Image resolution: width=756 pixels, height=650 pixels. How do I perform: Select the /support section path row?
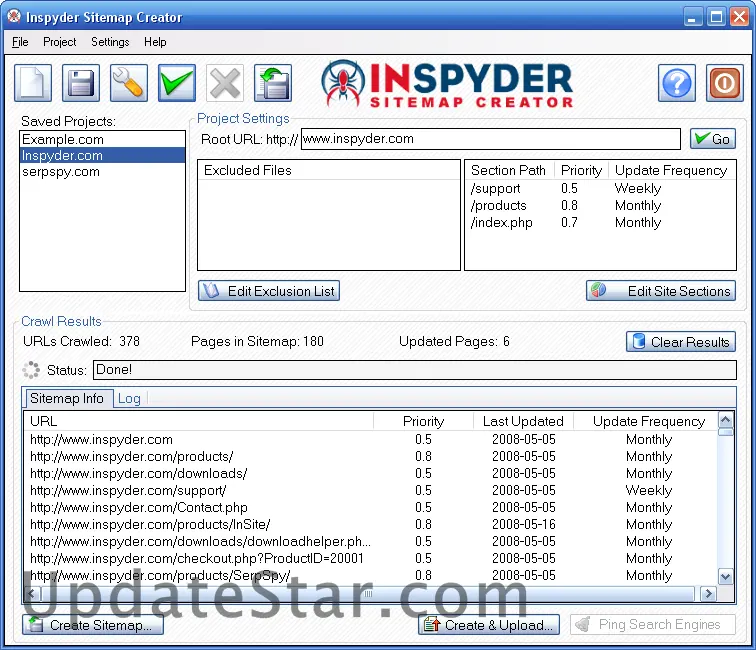coord(600,189)
